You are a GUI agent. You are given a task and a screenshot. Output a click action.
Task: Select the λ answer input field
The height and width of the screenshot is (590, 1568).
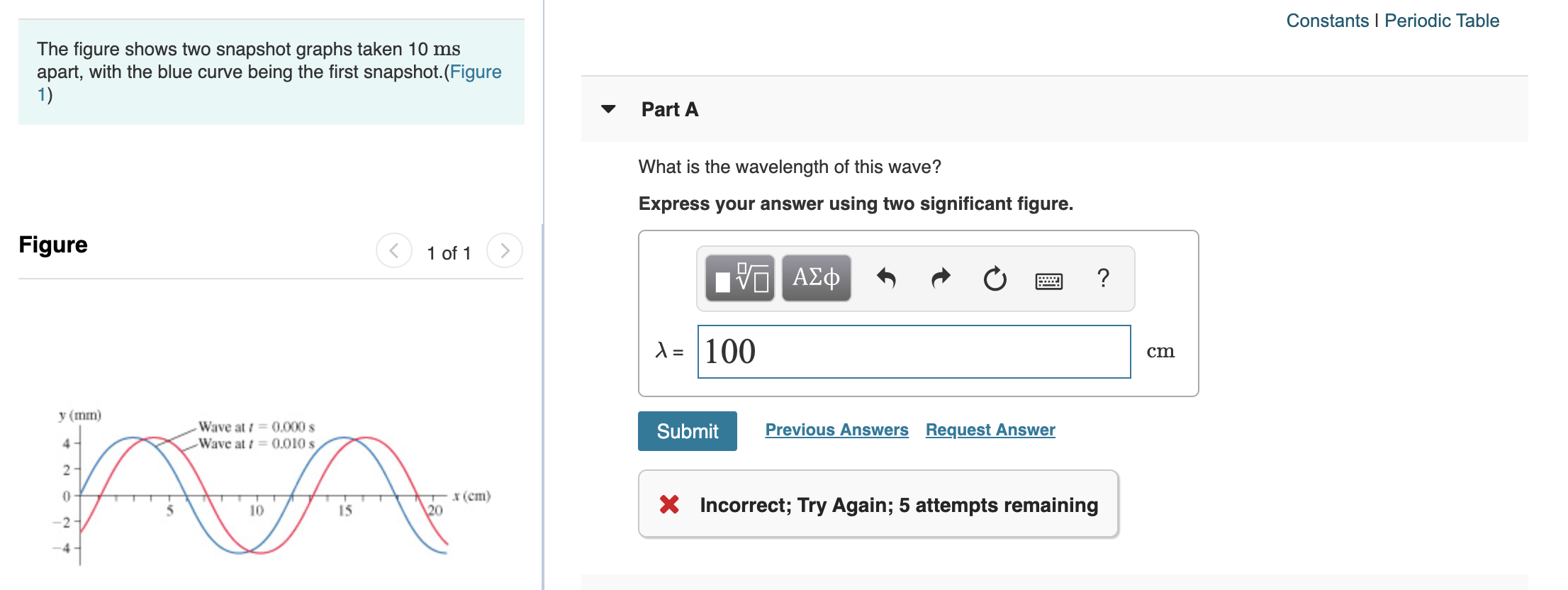click(x=914, y=350)
